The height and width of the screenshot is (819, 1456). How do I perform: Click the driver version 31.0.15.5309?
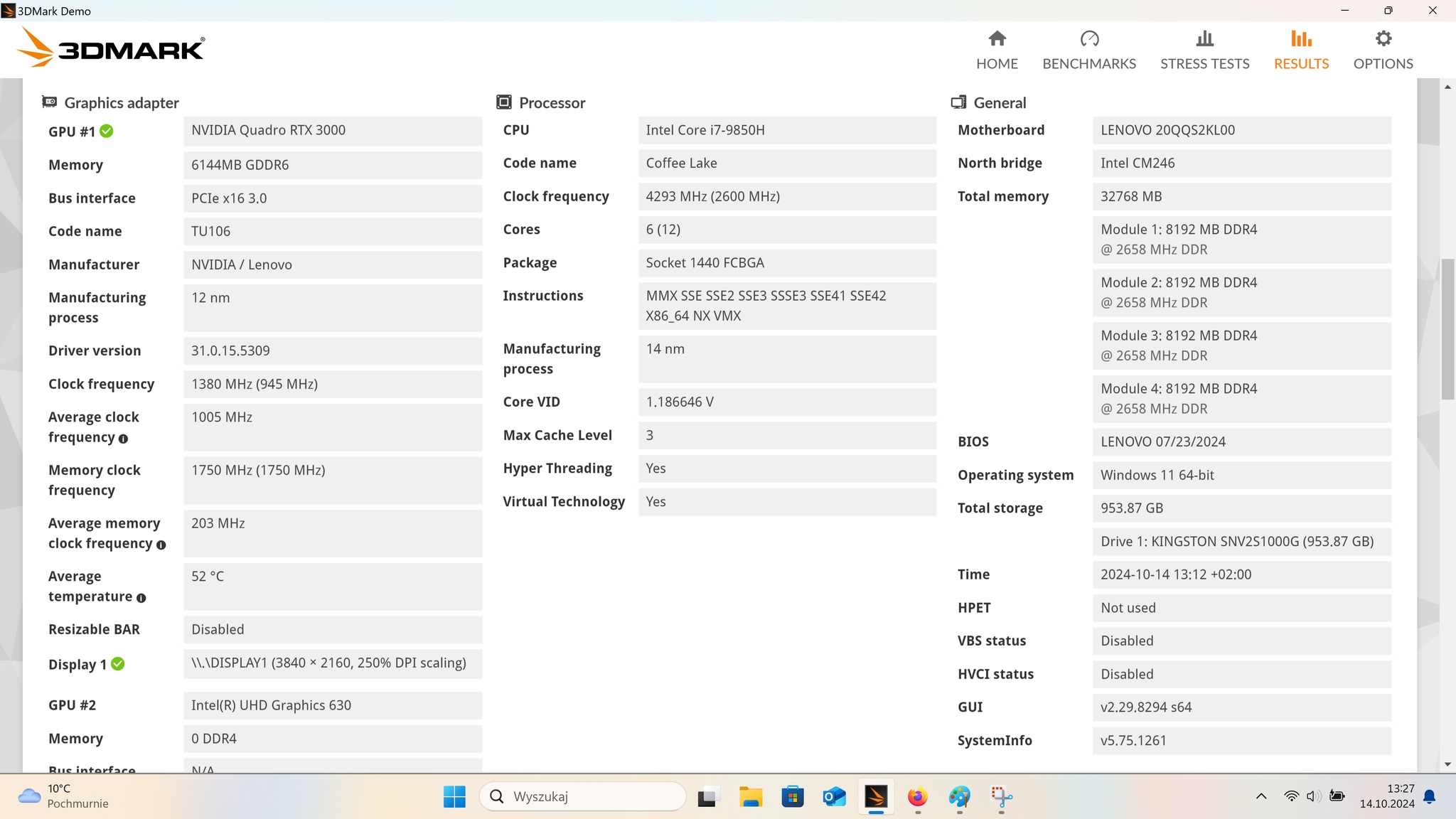(x=333, y=351)
